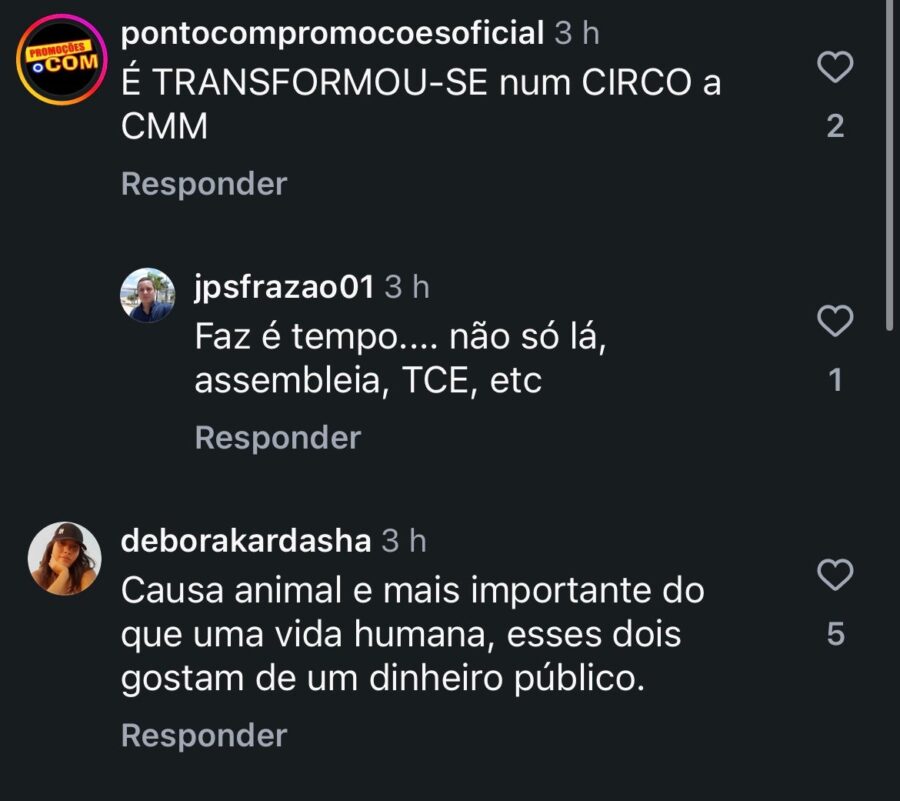Click the 3 h timestamp beside deborakardasha
The height and width of the screenshot is (801, 900).
404,541
